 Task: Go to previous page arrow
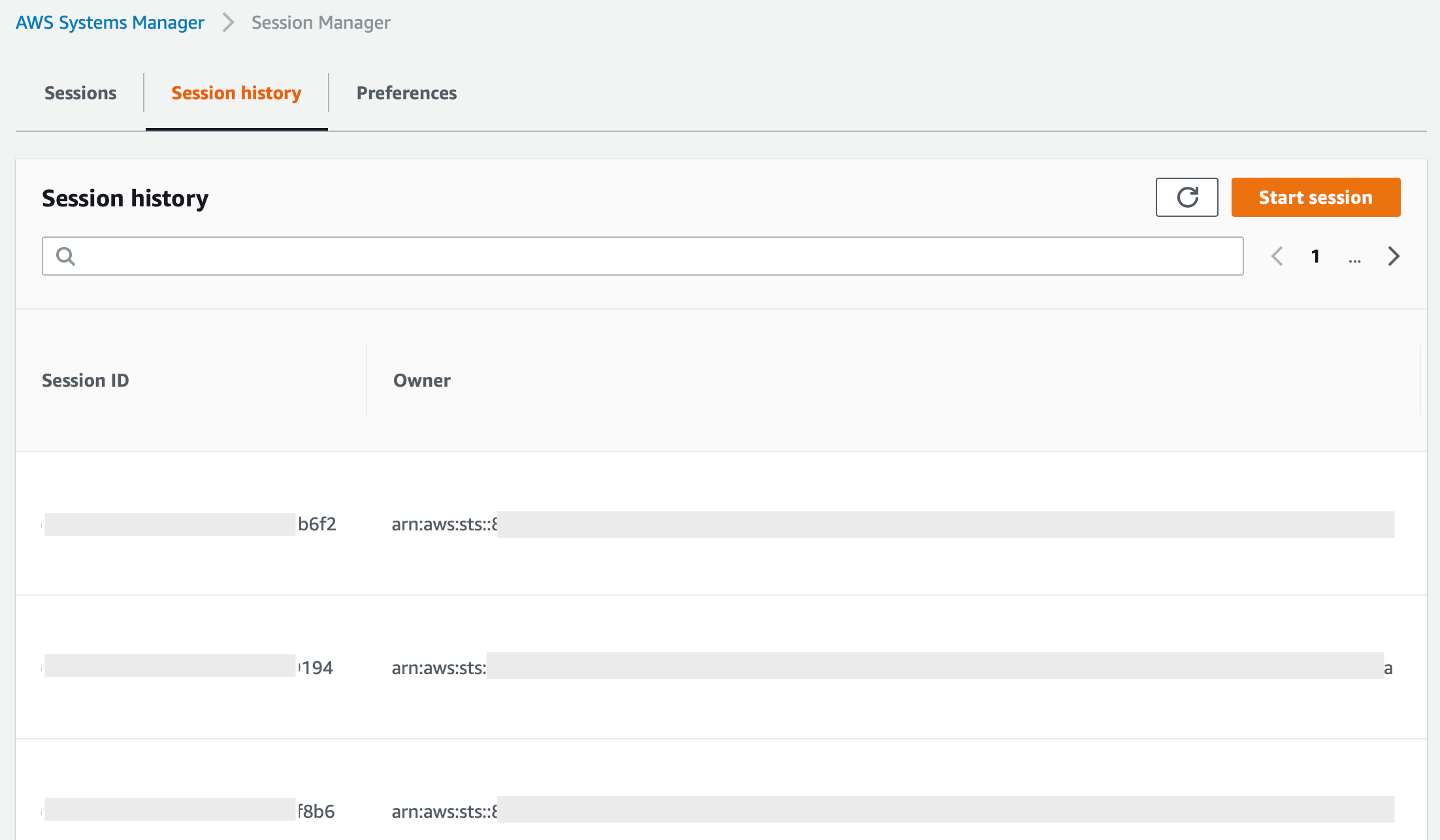1277,256
